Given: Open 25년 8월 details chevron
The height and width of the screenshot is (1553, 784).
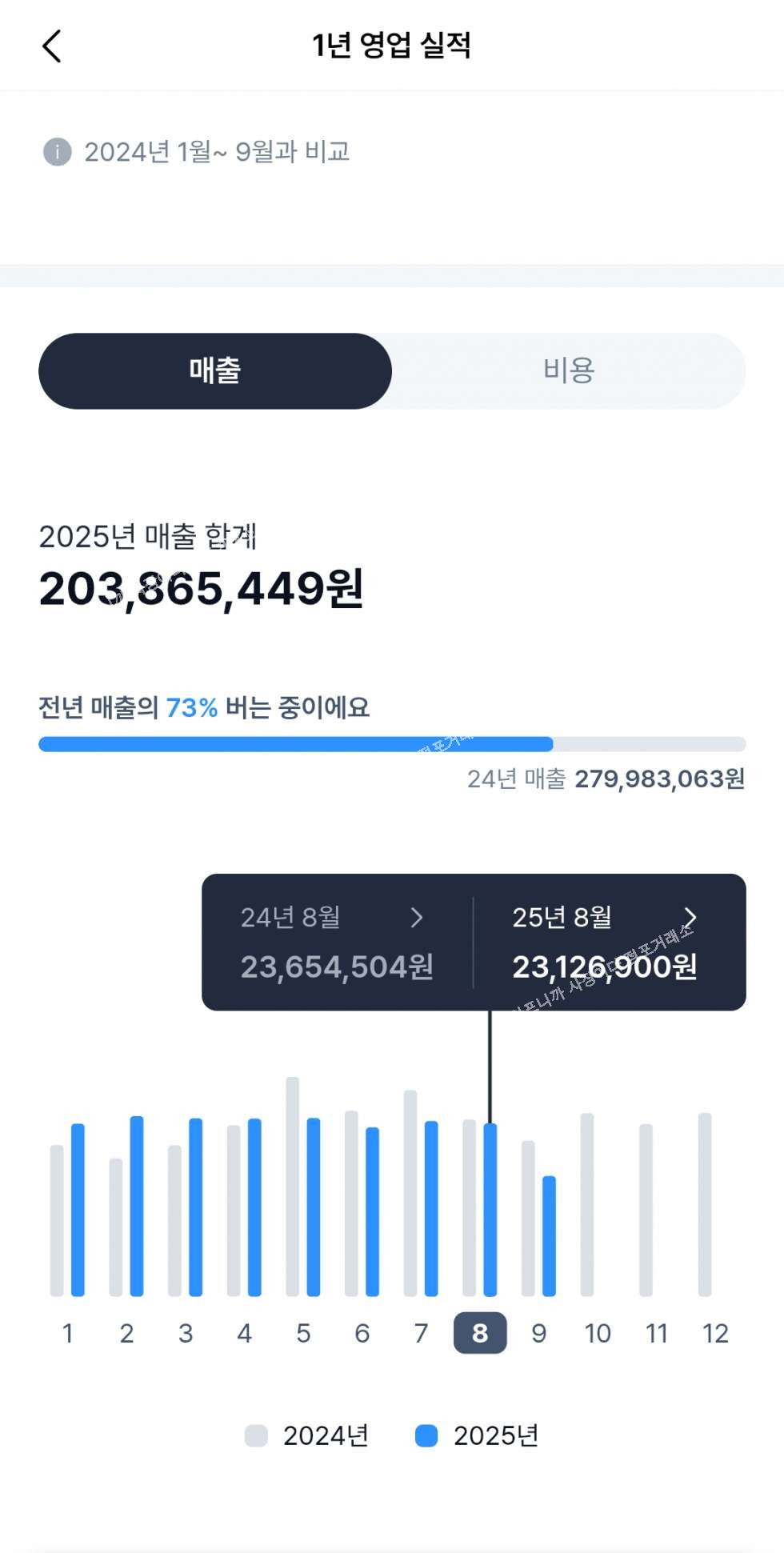Looking at the screenshot, I should [x=690, y=917].
